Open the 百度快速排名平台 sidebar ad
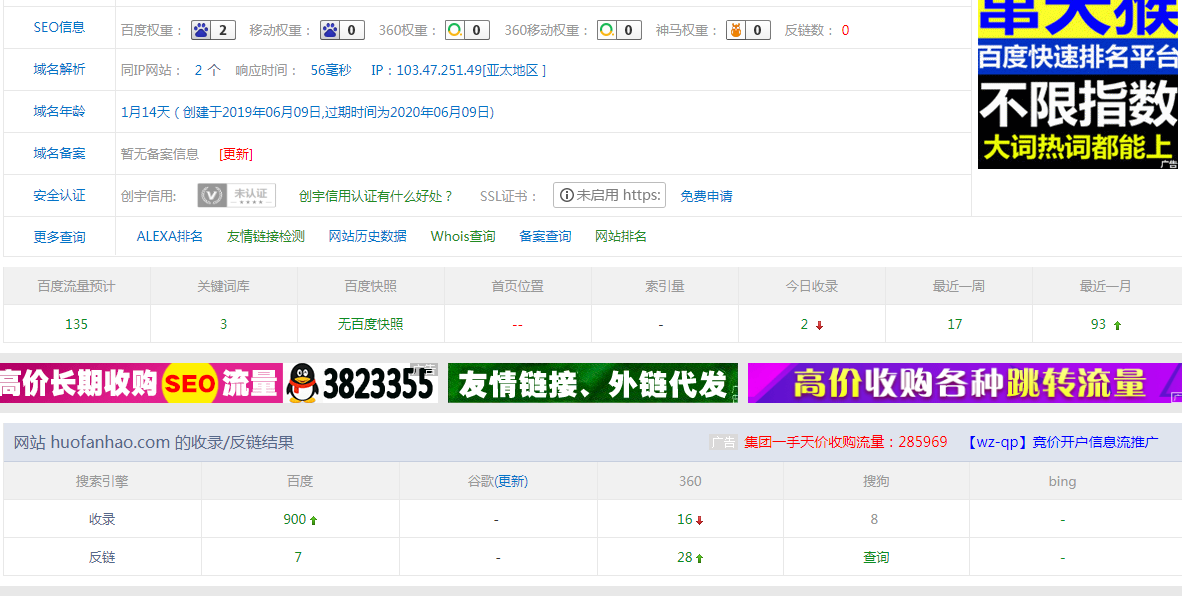1182x601 pixels. pyautogui.click(x=1078, y=84)
